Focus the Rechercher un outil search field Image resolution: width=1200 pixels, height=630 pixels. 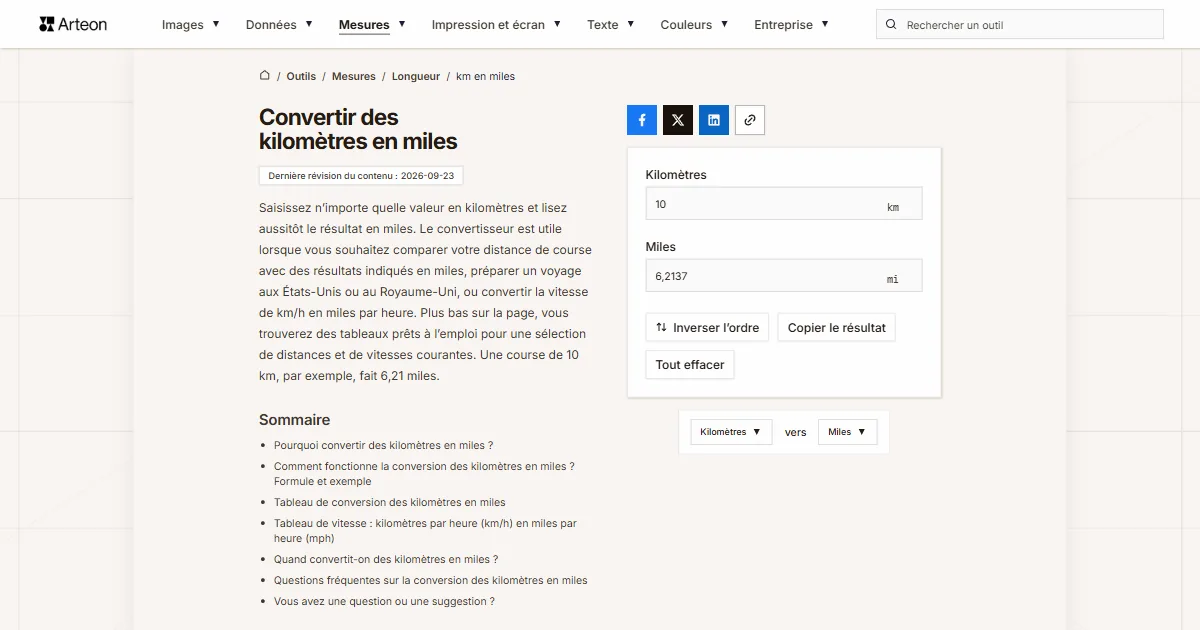click(x=1020, y=25)
